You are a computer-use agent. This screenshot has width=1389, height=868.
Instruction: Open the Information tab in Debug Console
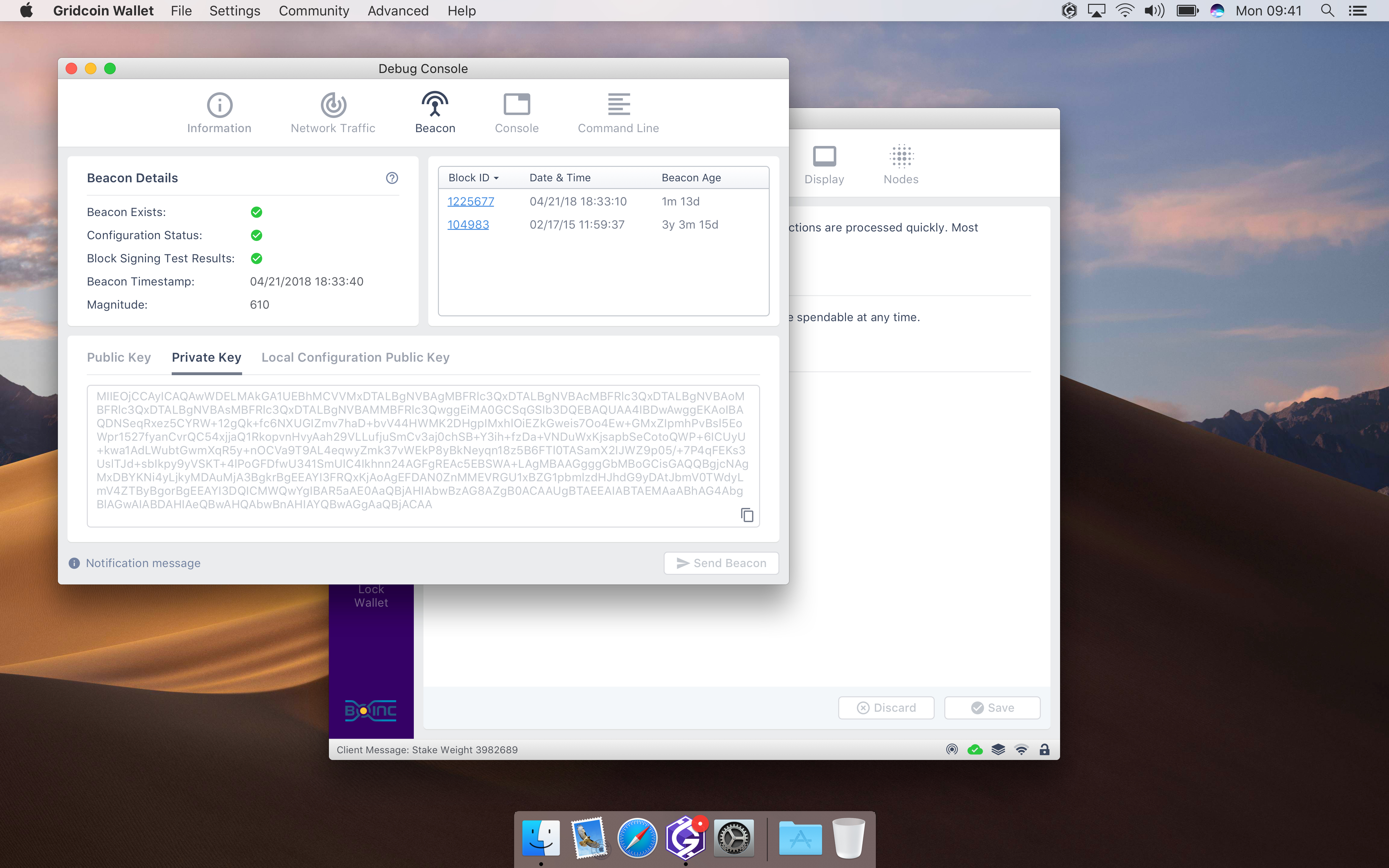[x=219, y=113]
